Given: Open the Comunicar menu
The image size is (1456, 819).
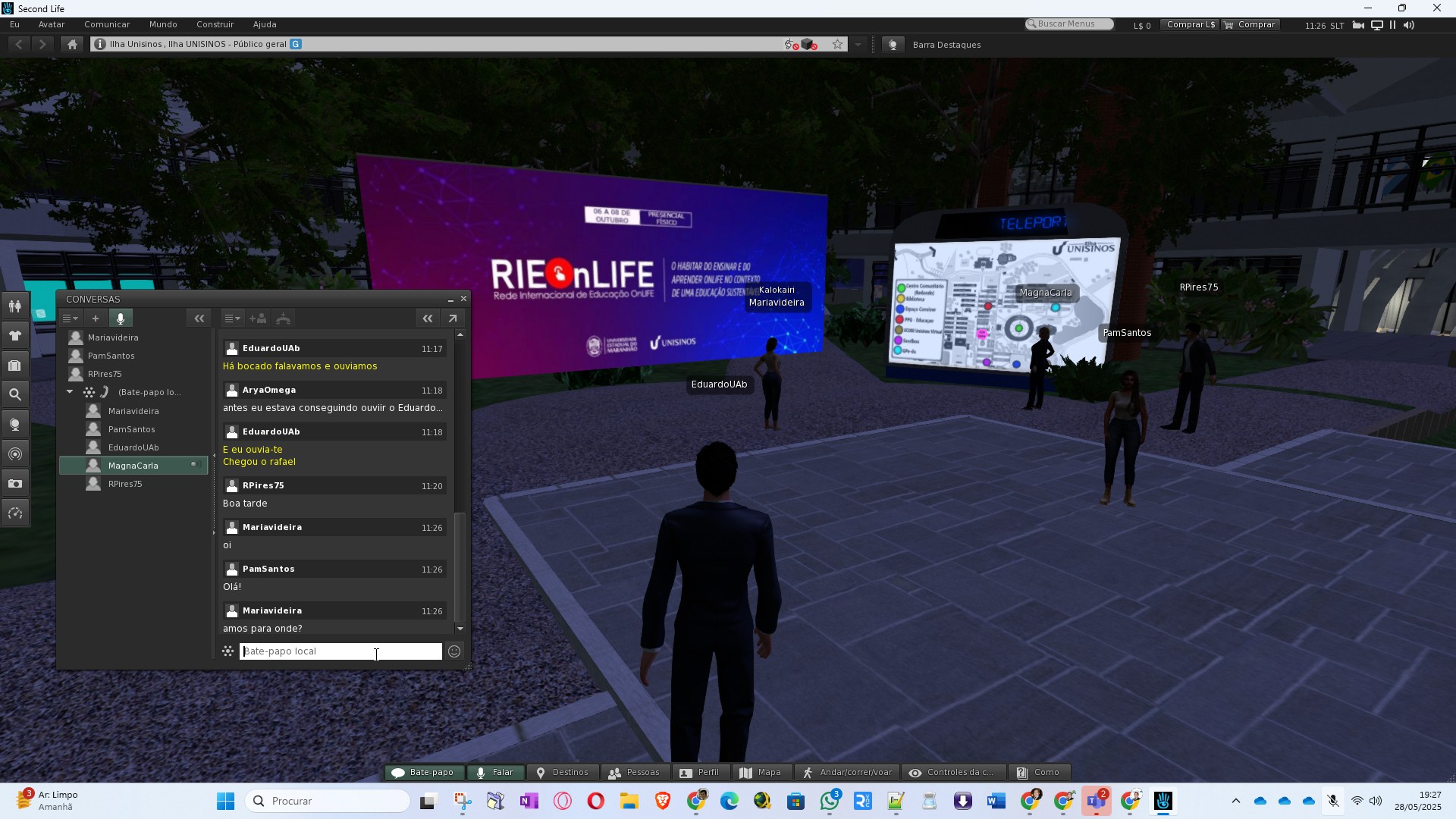Looking at the screenshot, I should 107,24.
